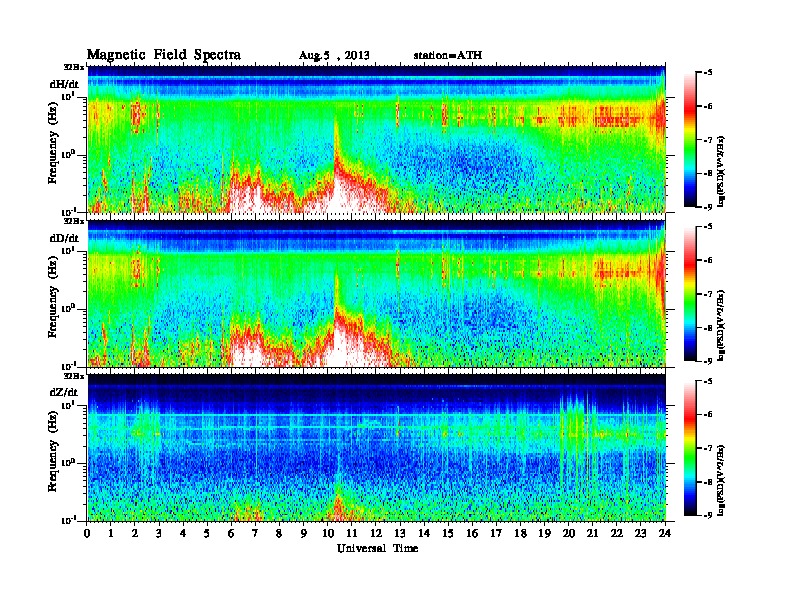This screenshot has width=792, height=612.
Task: Click hour '1' on Universal Time axis
Action: coord(112,533)
